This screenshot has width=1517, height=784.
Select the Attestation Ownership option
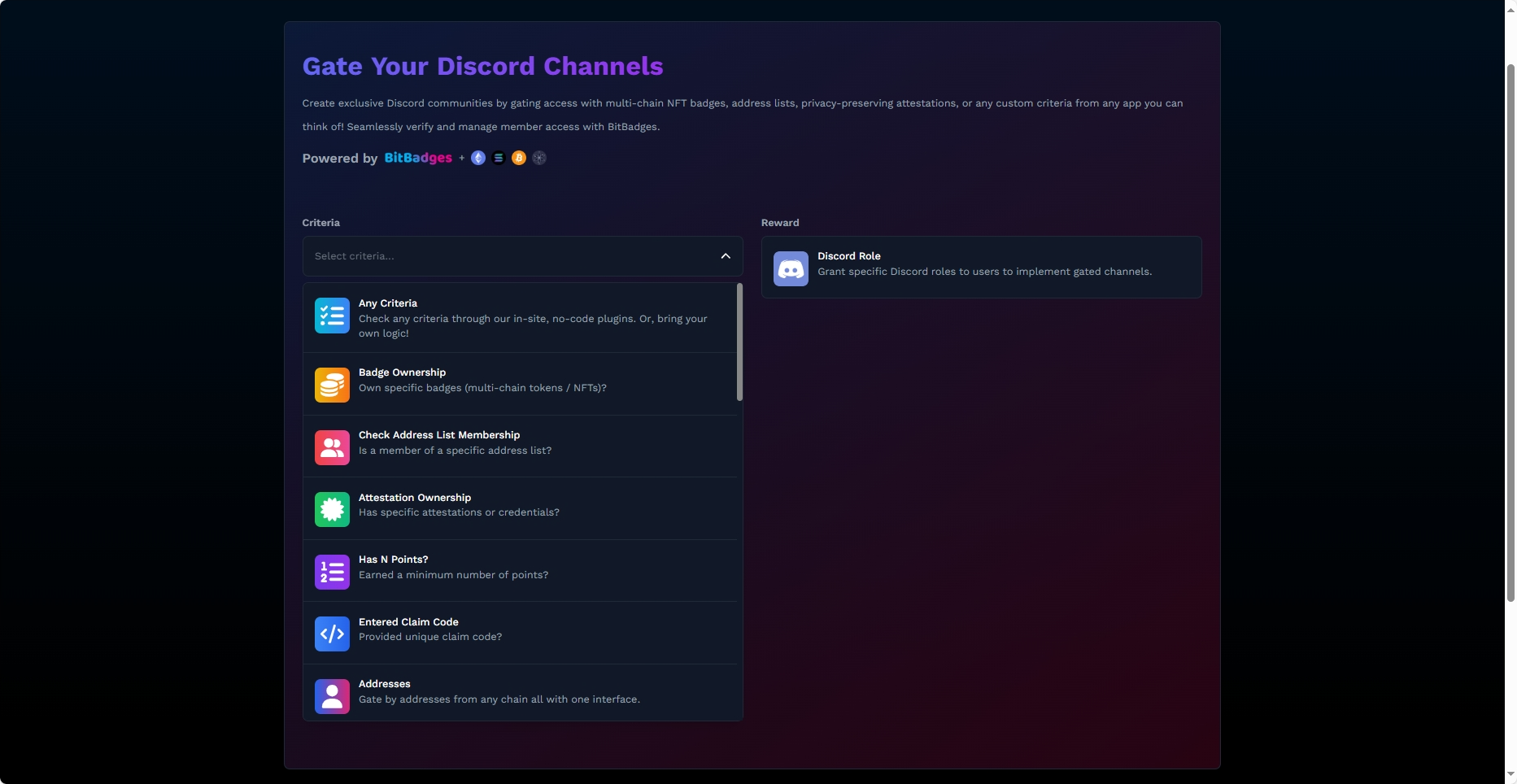[520, 508]
